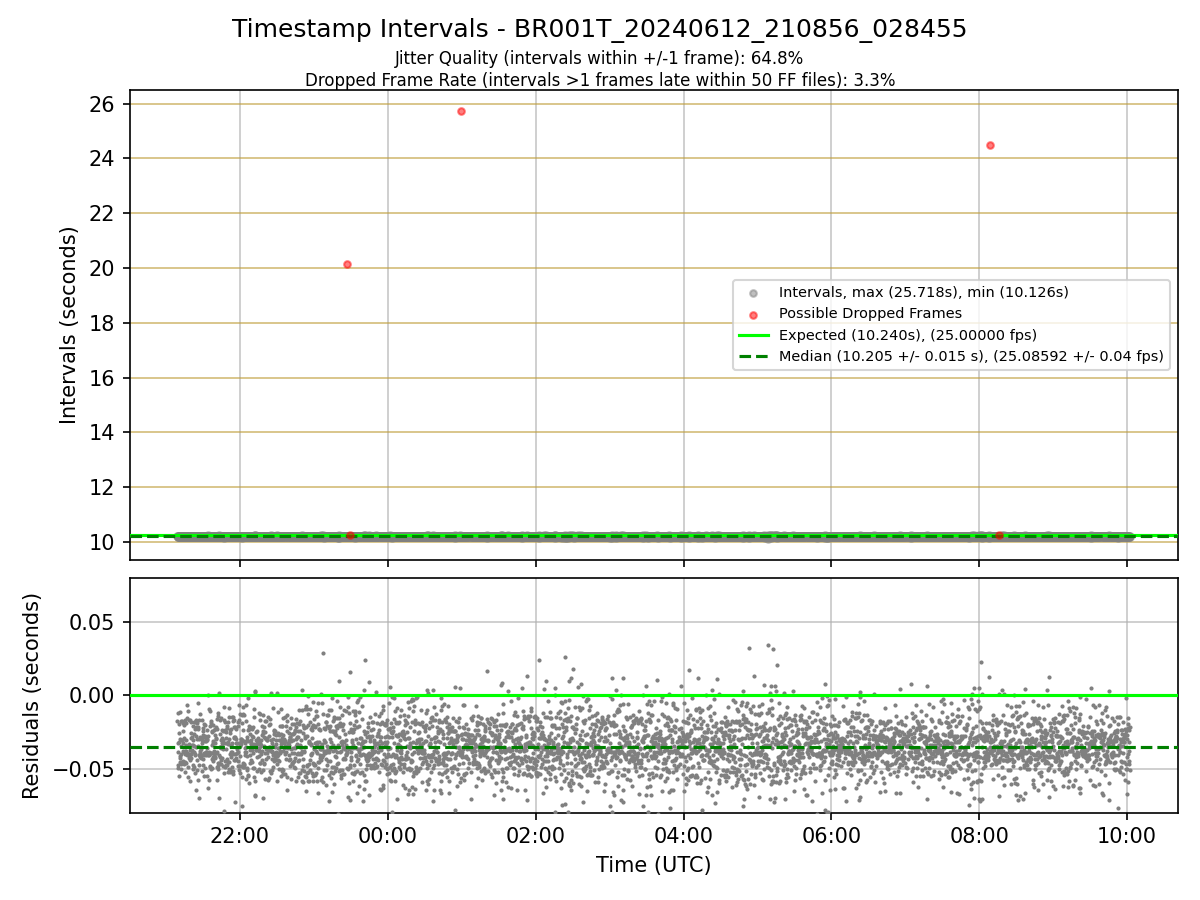1200x900 pixels.
Task: Click the '04:00' x-axis tick label
Action: (x=683, y=836)
